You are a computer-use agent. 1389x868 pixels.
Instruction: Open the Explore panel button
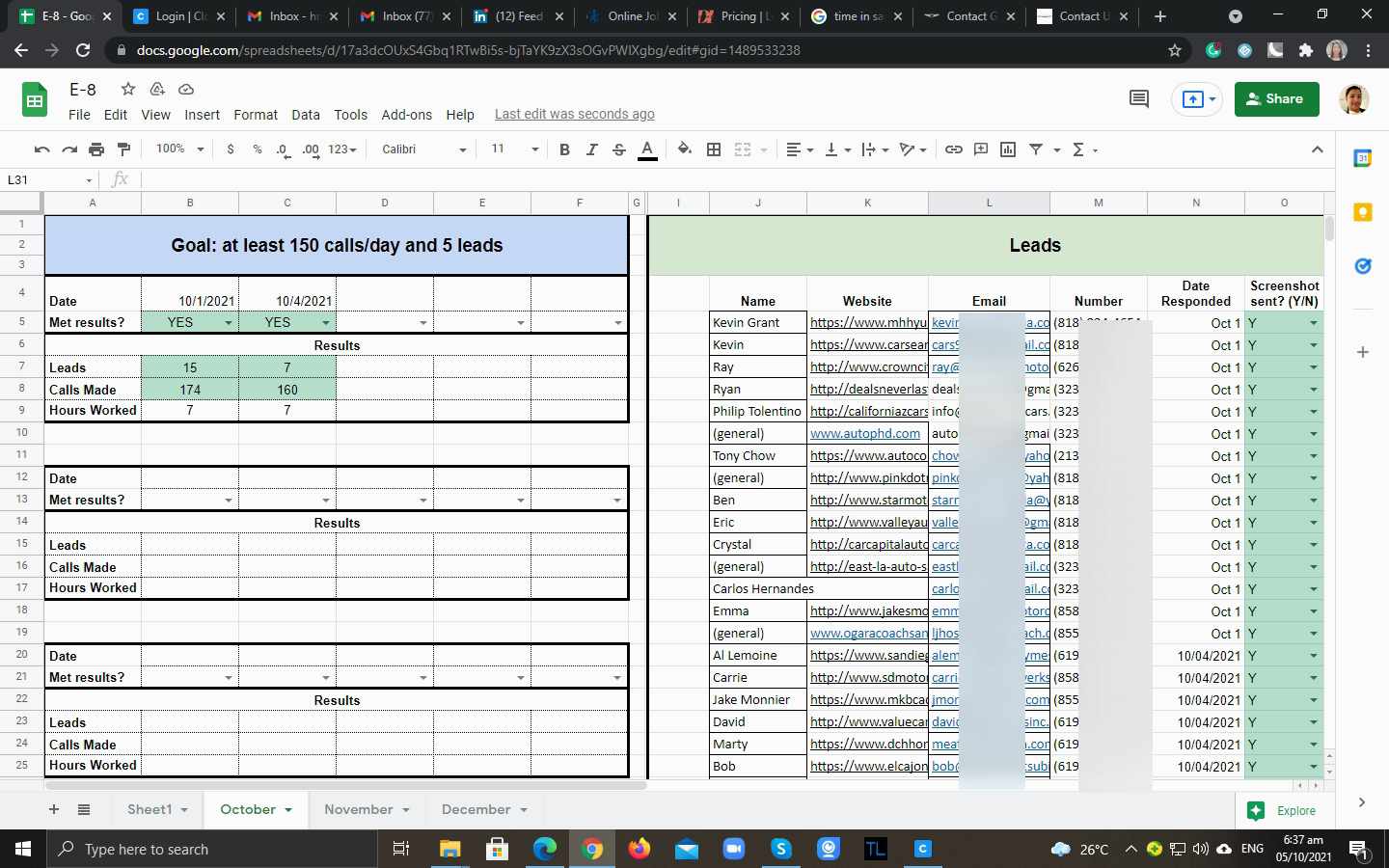point(1282,811)
